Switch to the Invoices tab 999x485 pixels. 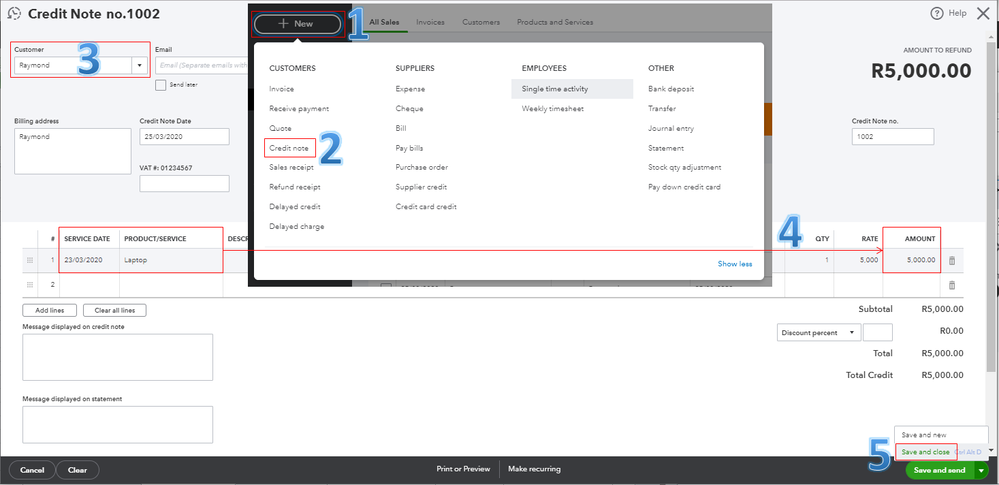click(x=431, y=22)
